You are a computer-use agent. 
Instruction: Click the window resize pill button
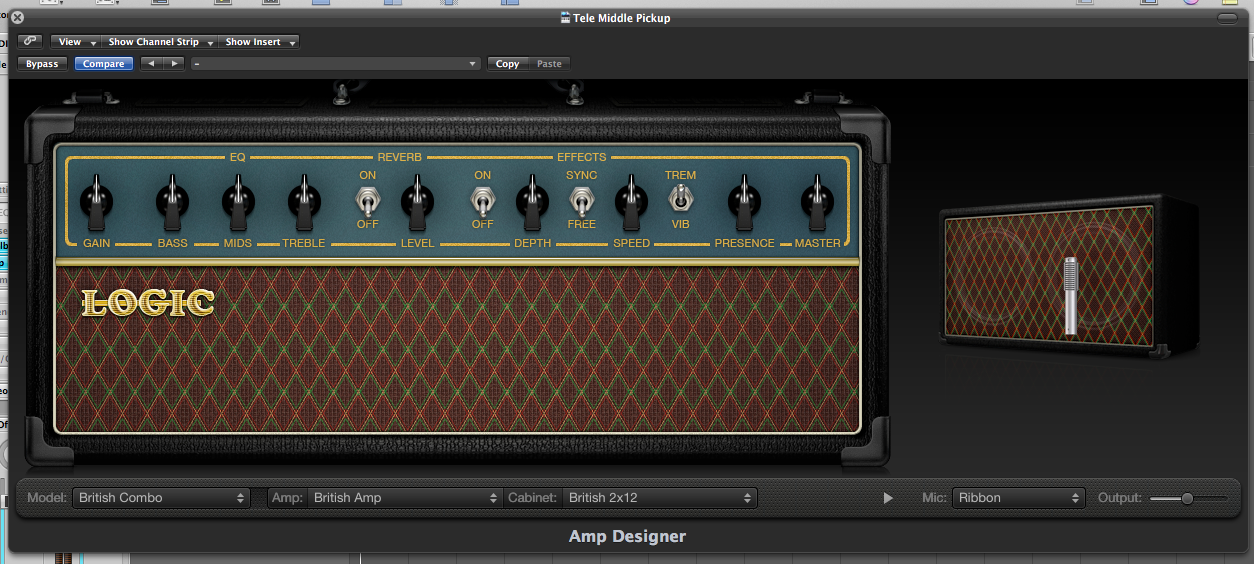coord(1227,18)
